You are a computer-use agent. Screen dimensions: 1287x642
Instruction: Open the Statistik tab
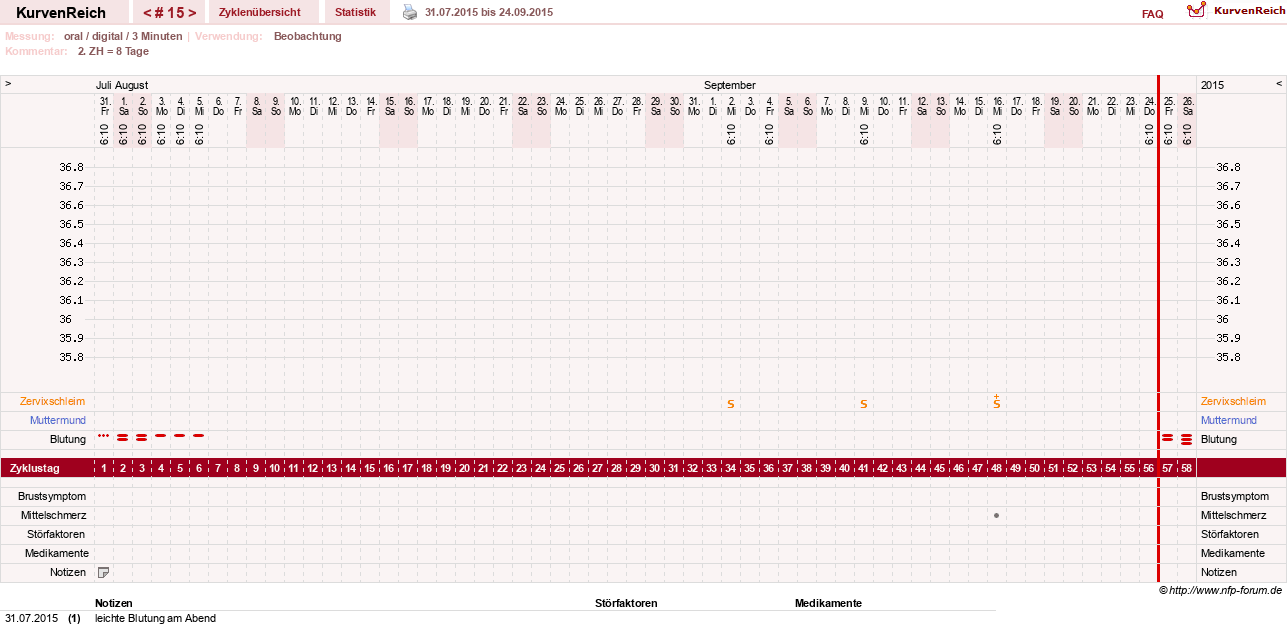[356, 12]
